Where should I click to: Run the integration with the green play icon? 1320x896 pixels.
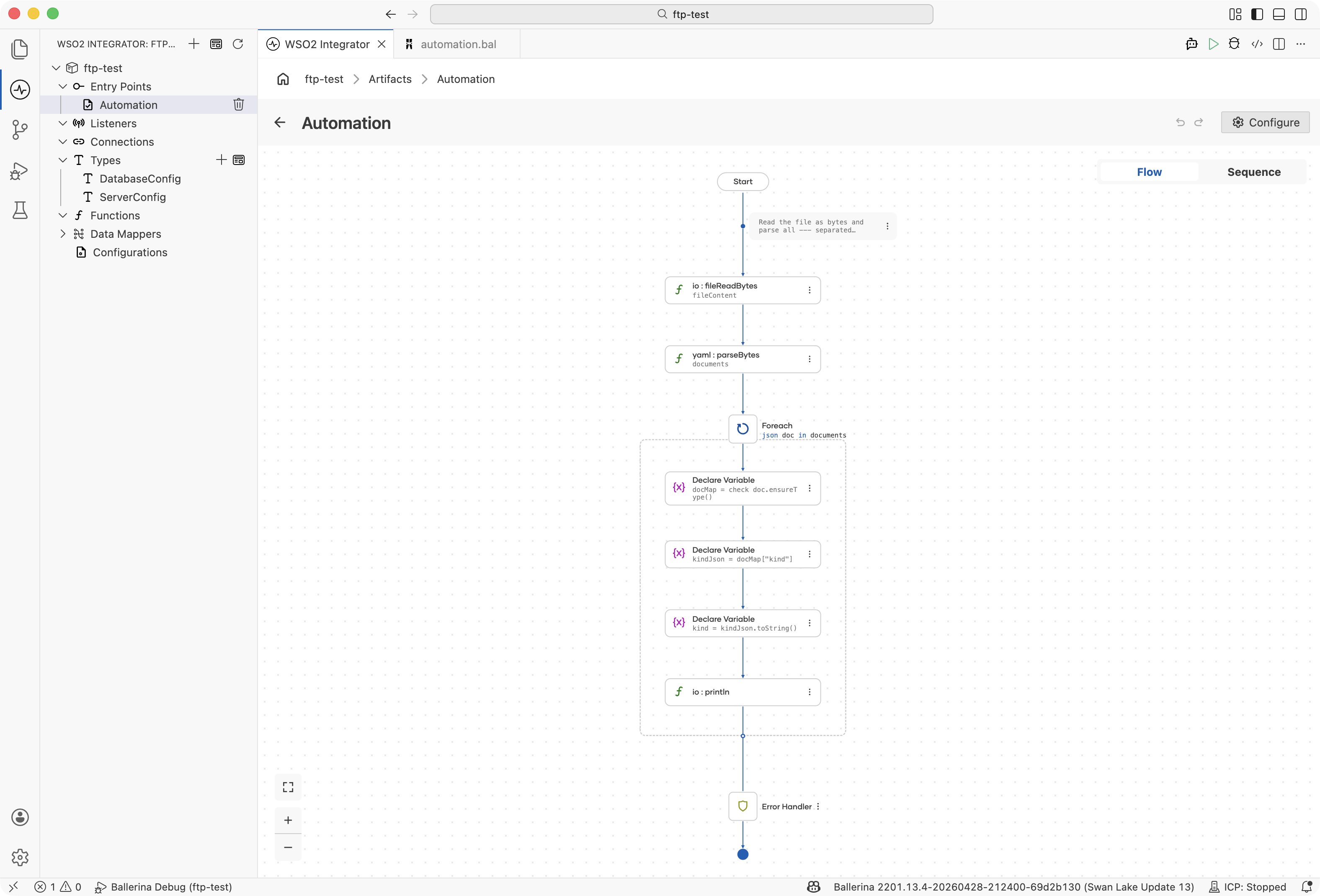click(x=1213, y=44)
